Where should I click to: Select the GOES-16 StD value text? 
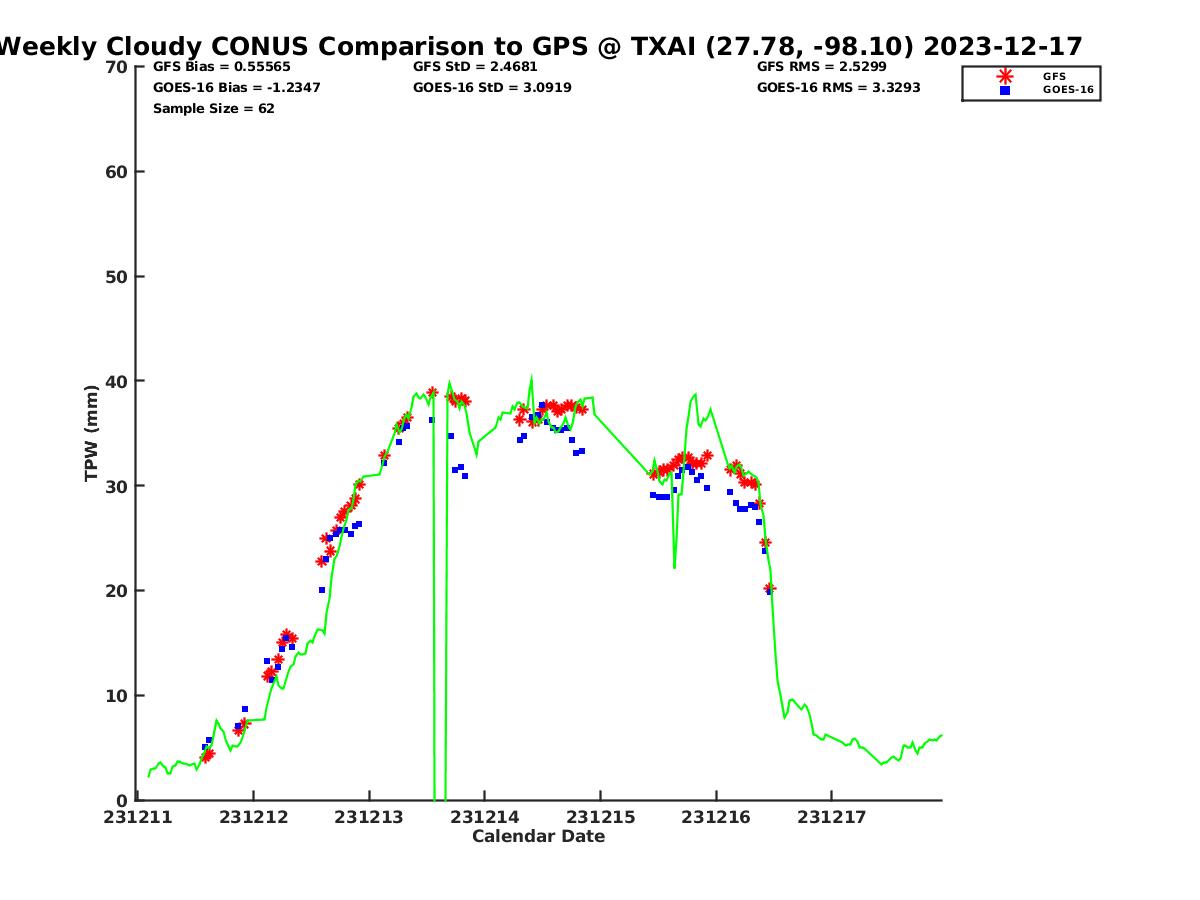[492, 87]
